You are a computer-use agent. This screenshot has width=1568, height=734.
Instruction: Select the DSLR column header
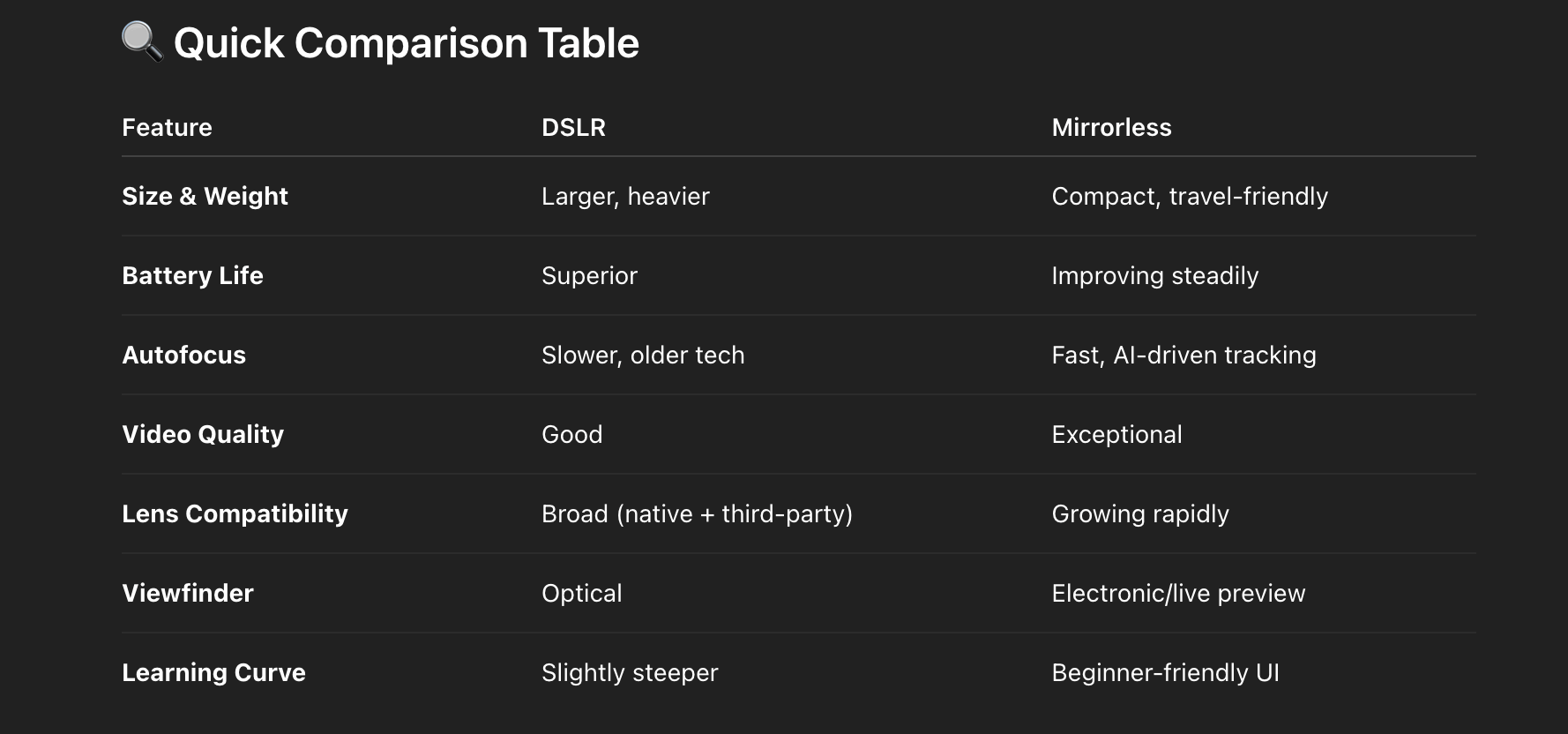pyautogui.click(x=573, y=127)
